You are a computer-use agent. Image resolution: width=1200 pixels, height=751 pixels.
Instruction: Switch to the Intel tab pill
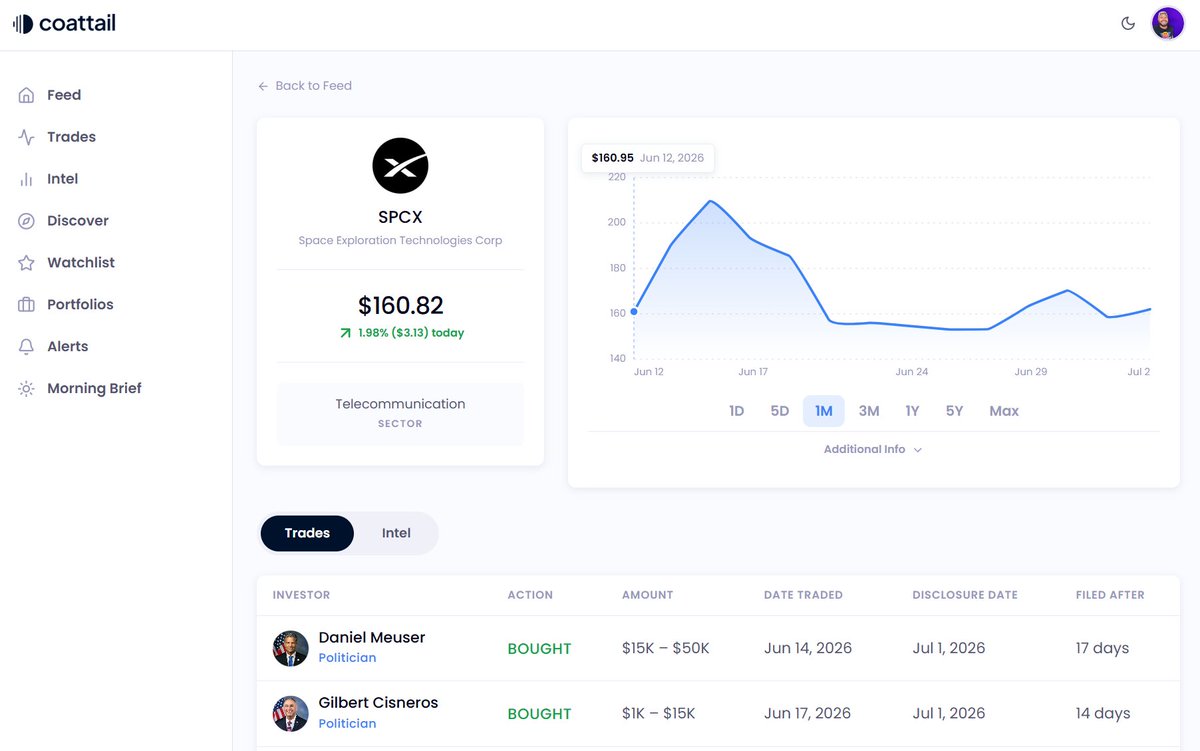(396, 534)
